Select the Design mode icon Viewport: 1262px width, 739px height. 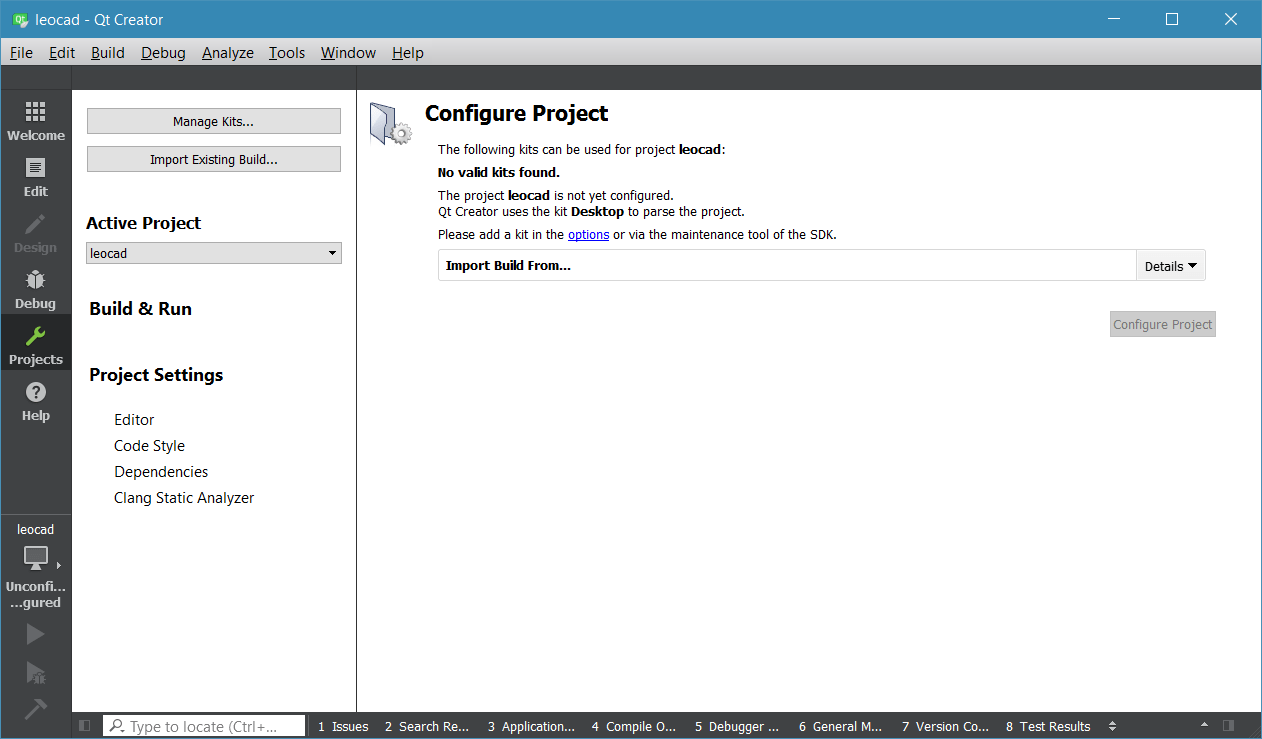coord(36,232)
